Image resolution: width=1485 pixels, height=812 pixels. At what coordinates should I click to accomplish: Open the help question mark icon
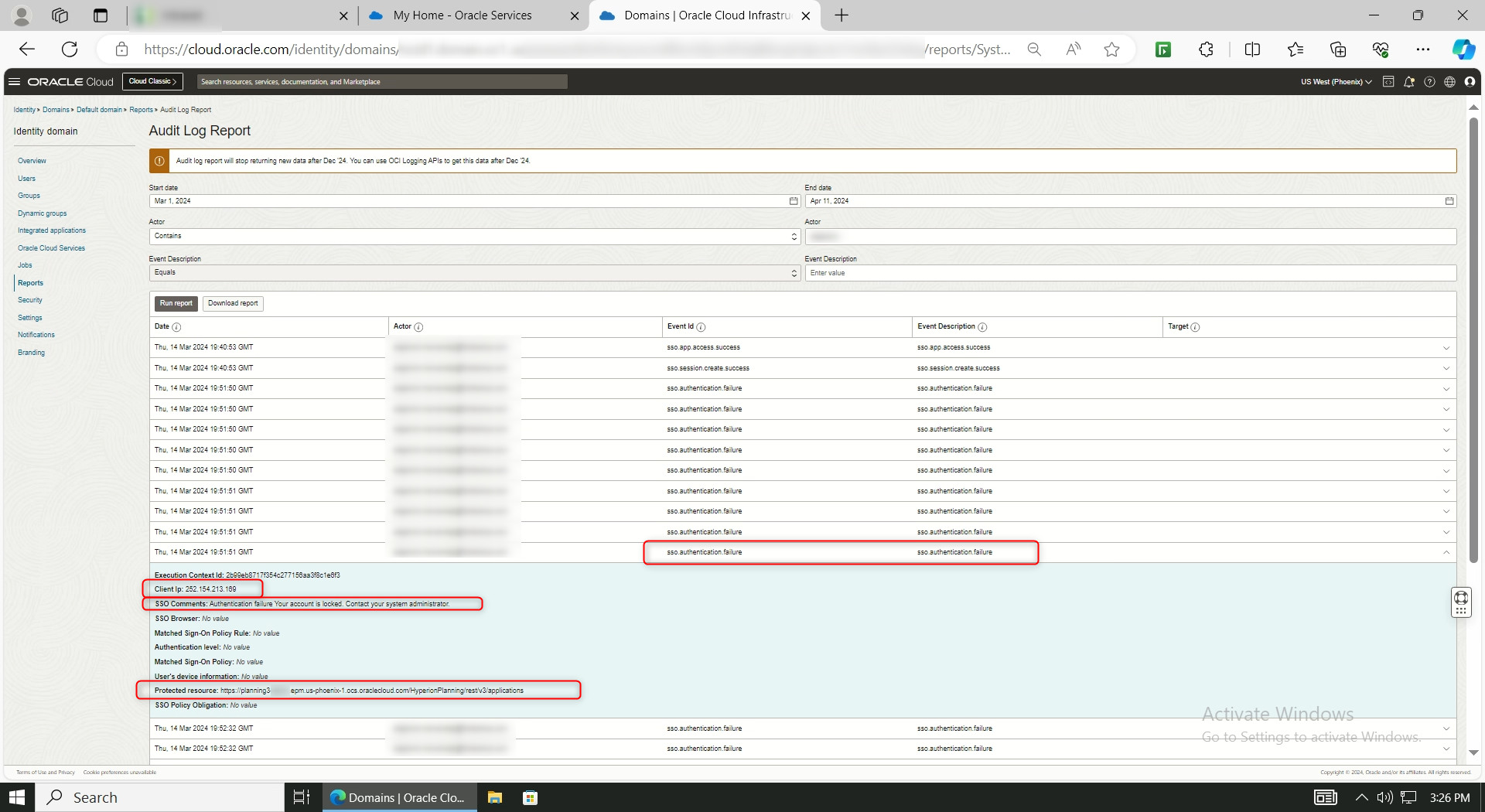click(x=1430, y=81)
